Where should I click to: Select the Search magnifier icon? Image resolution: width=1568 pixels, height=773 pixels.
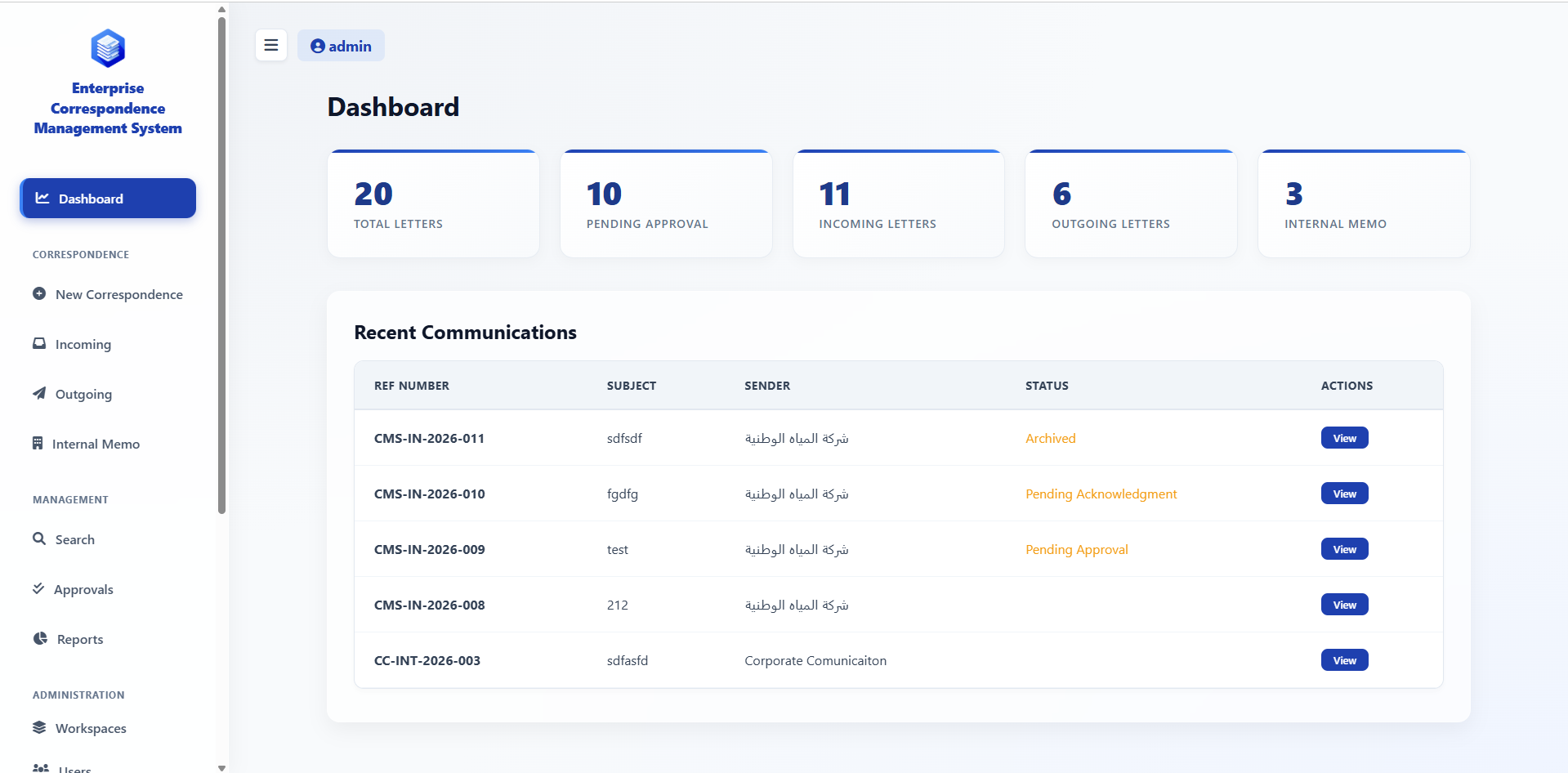(x=40, y=538)
